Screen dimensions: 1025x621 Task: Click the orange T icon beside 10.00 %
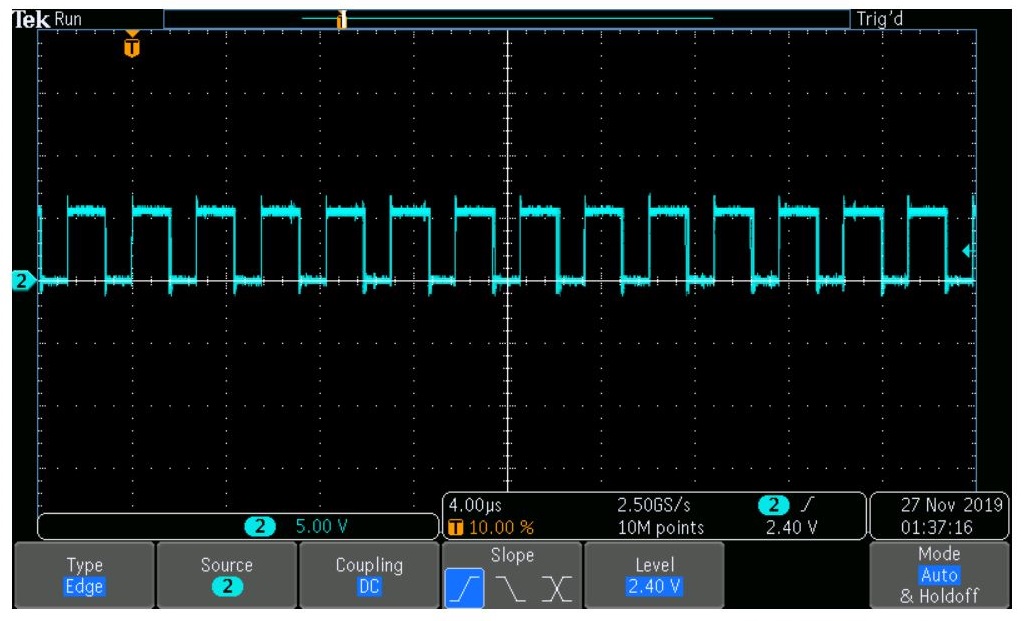(x=456, y=527)
